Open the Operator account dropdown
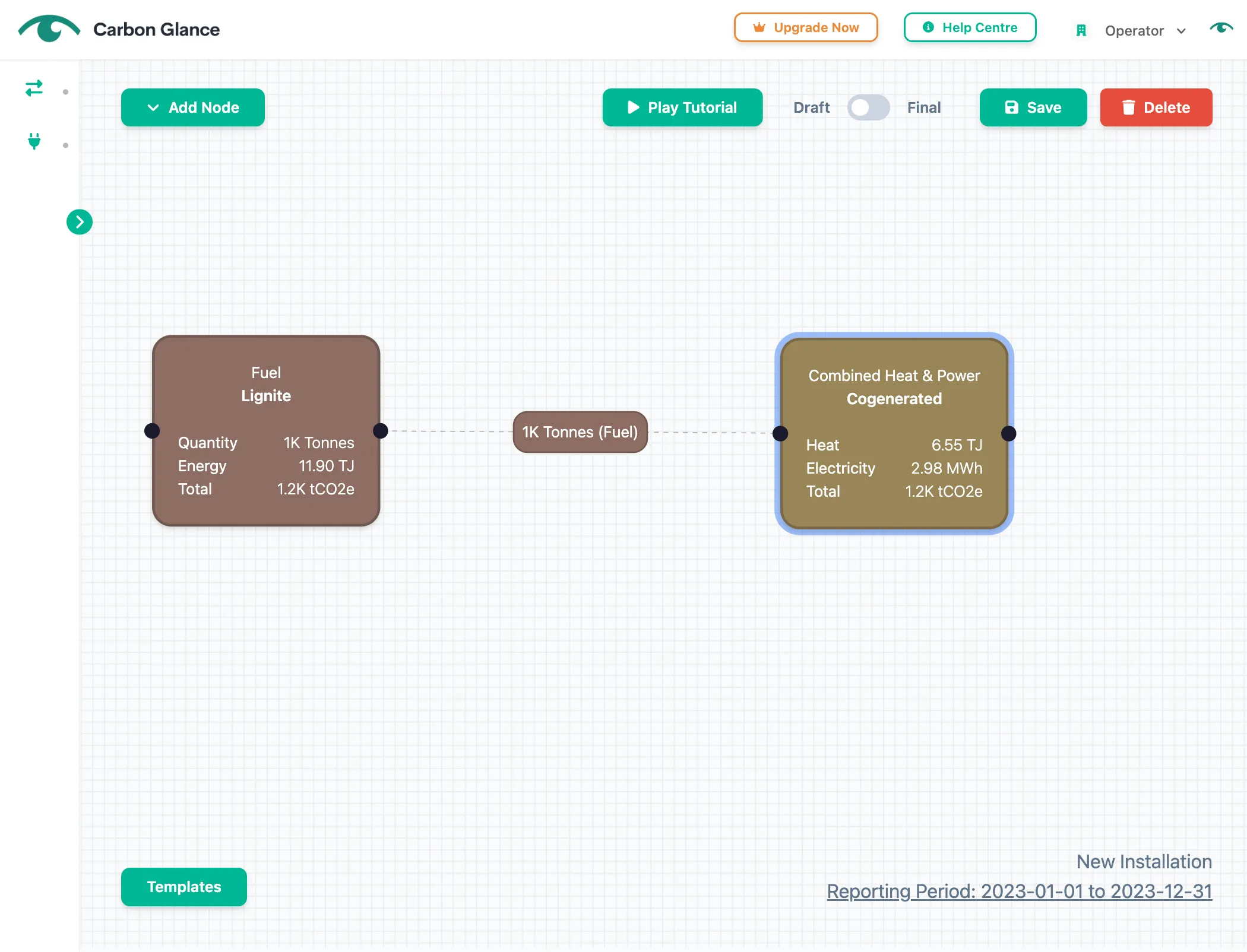Viewport: 1247px width, 952px height. [x=1145, y=31]
